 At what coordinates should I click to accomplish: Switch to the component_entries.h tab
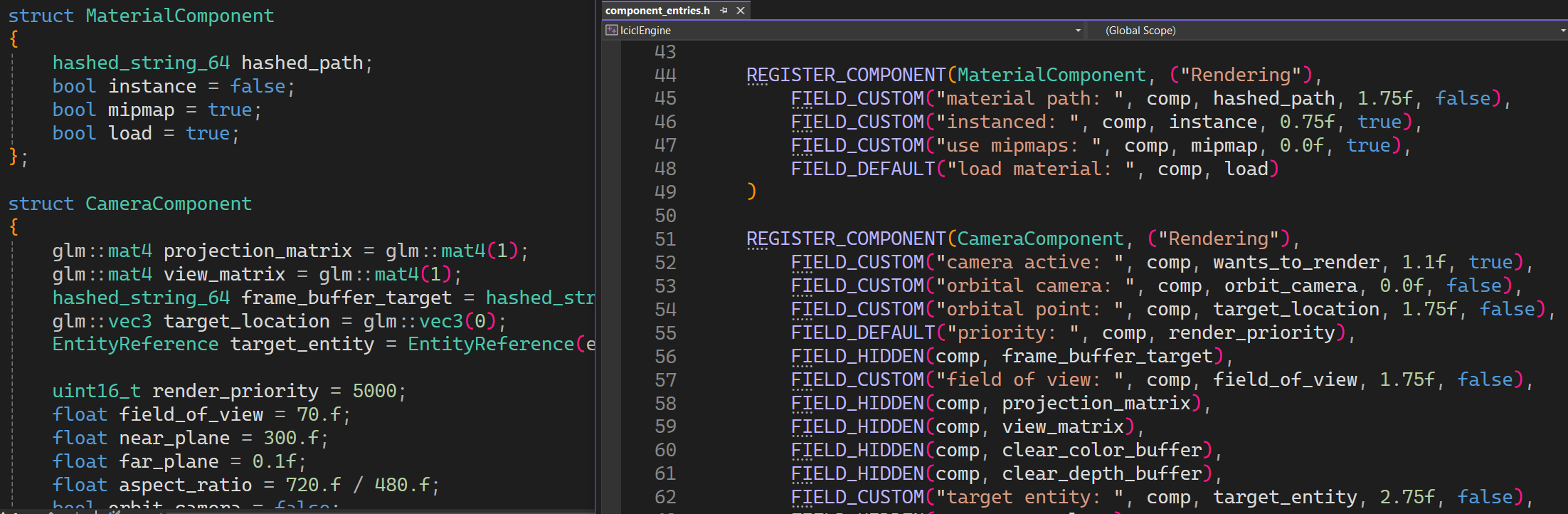click(657, 11)
